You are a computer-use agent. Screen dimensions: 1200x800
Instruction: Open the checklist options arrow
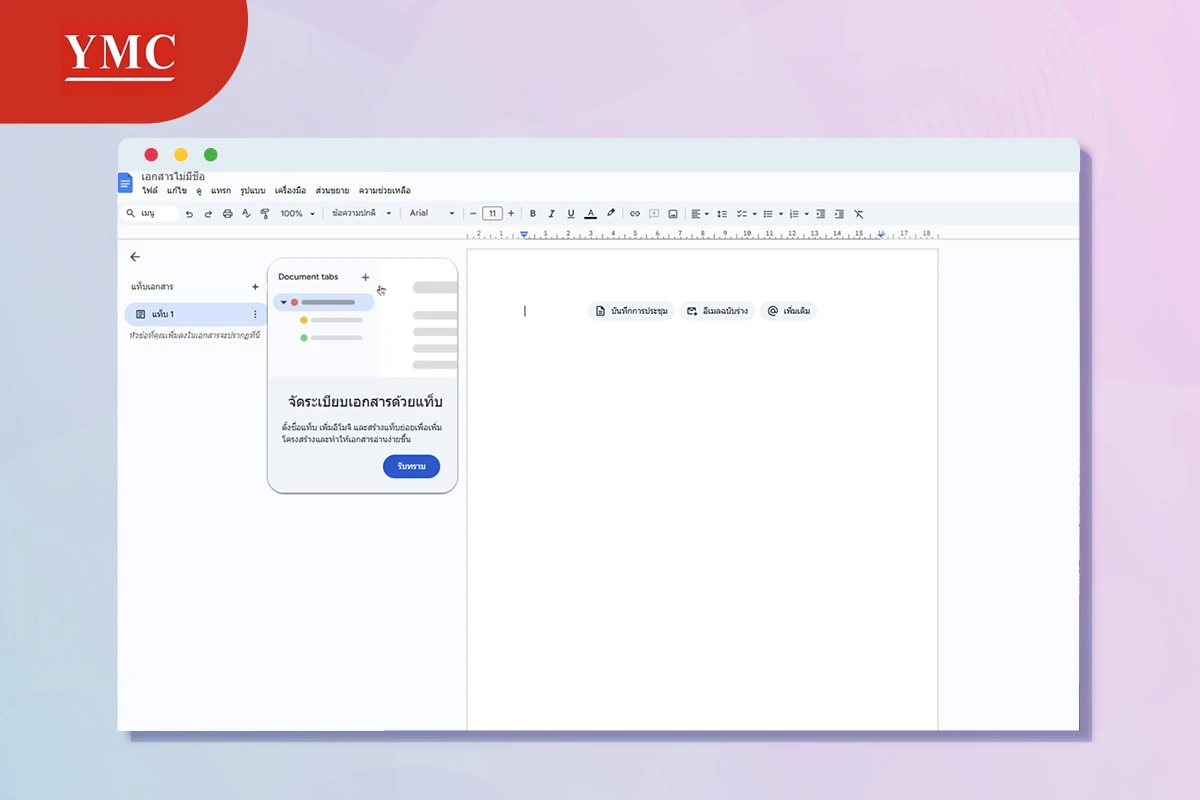(x=754, y=214)
